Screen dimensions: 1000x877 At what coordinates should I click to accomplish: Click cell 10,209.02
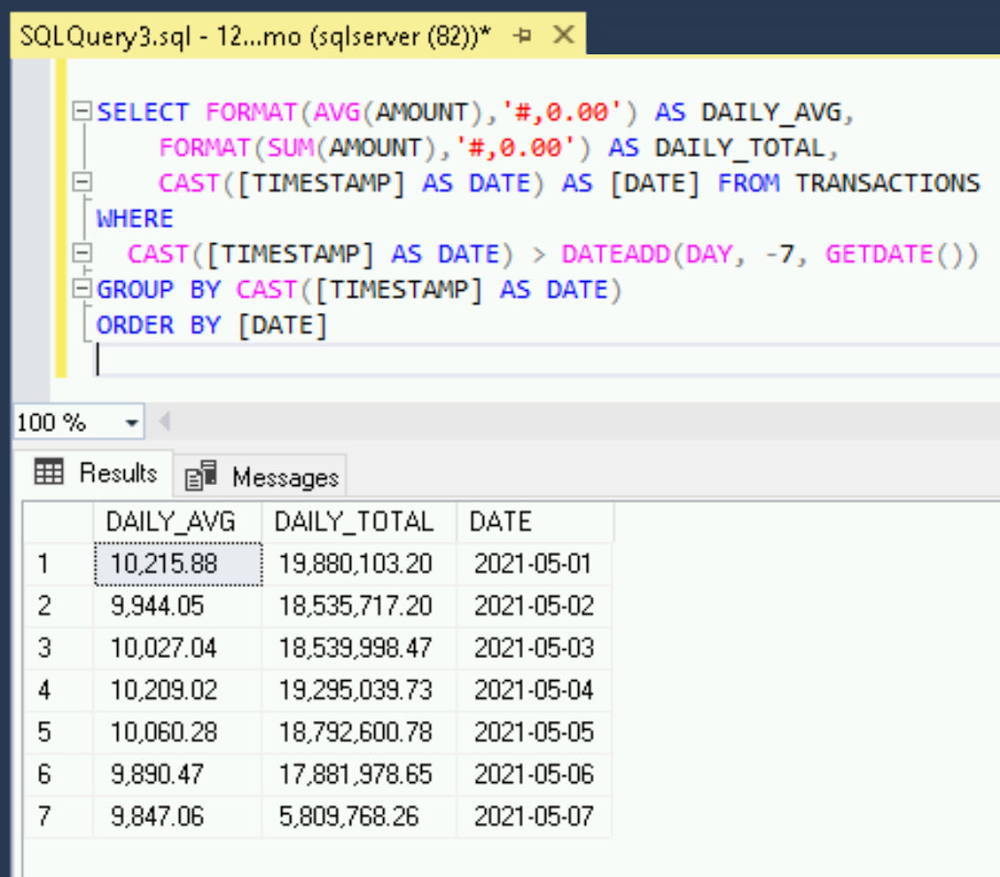pyautogui.click(x=178, y=690)
